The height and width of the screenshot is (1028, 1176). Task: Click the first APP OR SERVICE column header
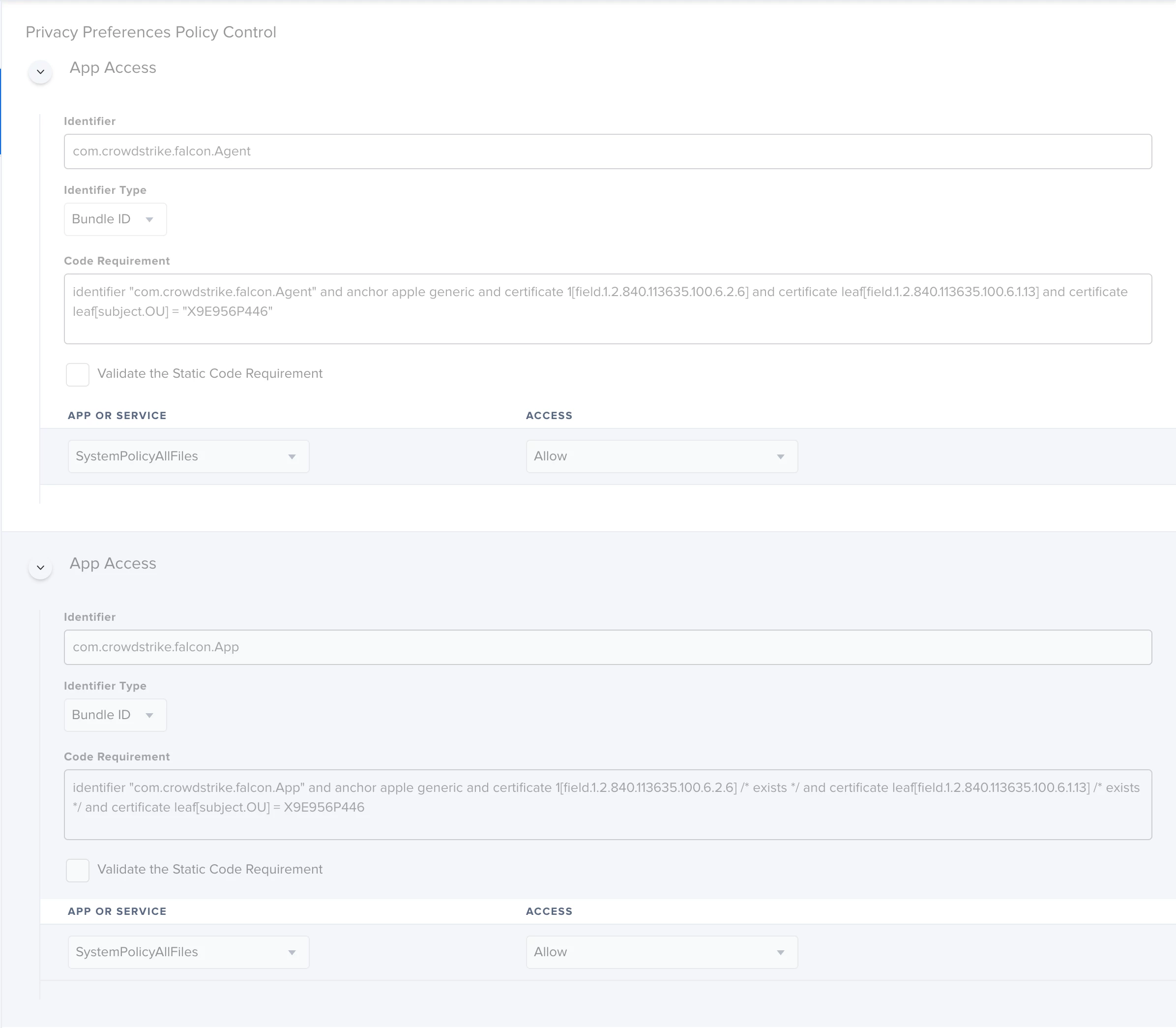click(x=117, y=415)
